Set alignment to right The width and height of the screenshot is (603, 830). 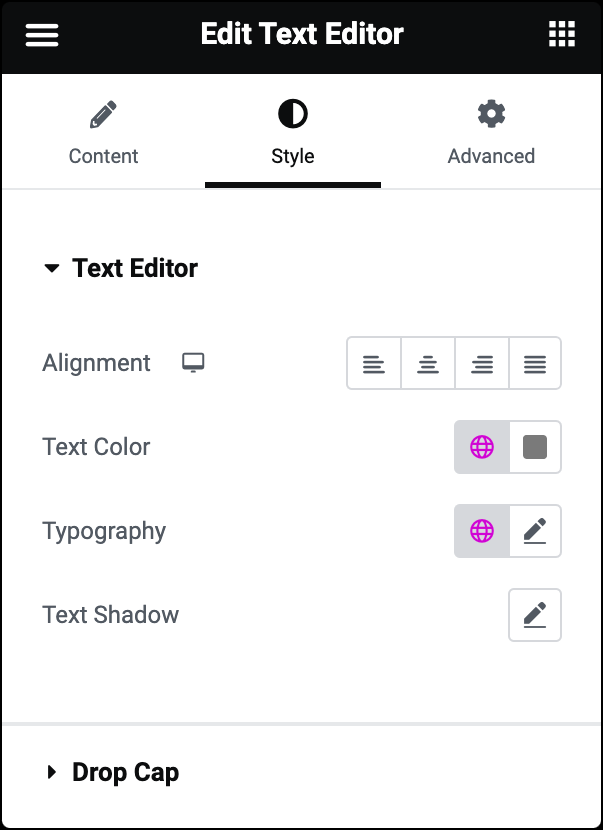(482, 363)
